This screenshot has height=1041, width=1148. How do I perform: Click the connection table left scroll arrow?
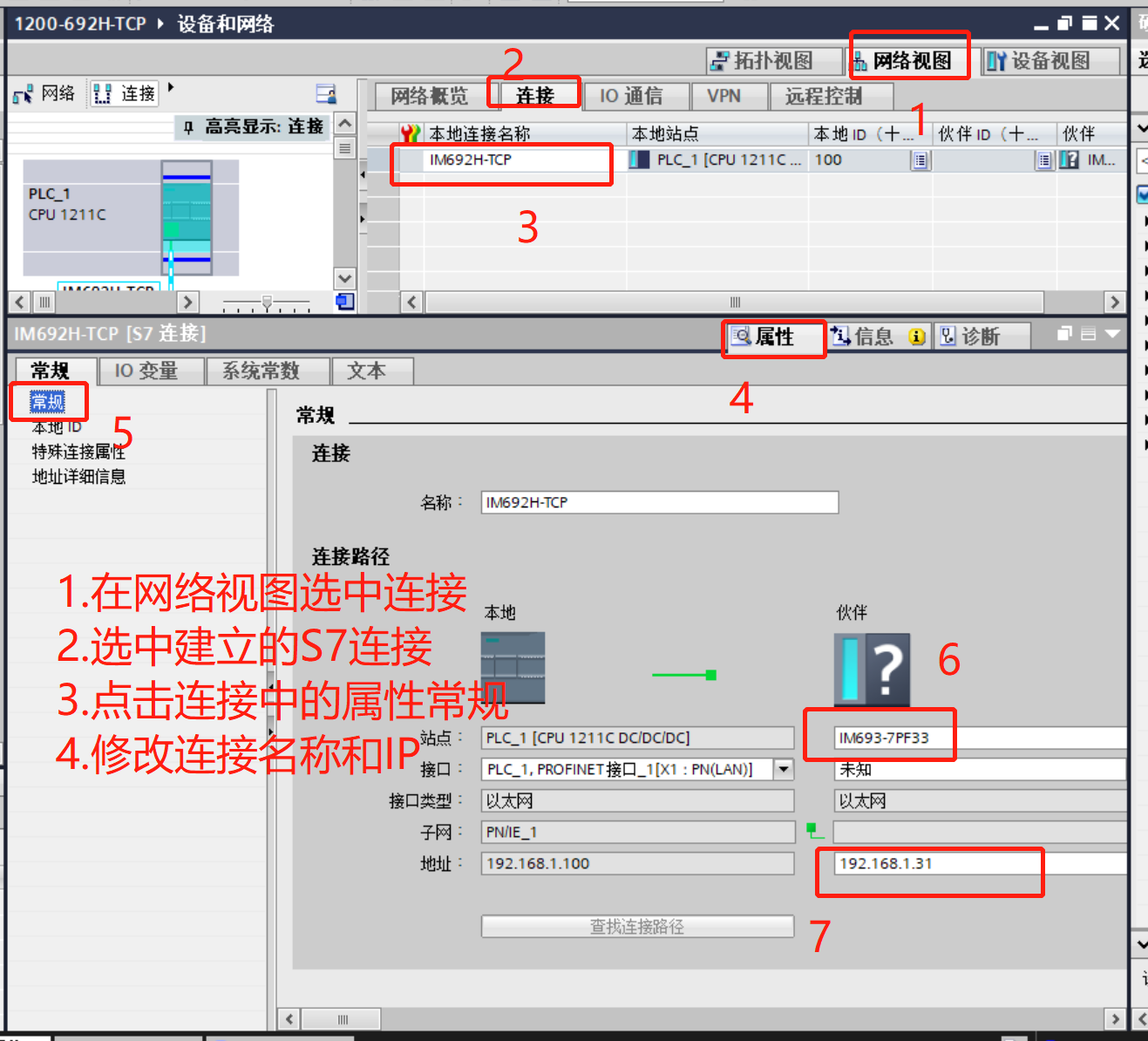(411, 303)
